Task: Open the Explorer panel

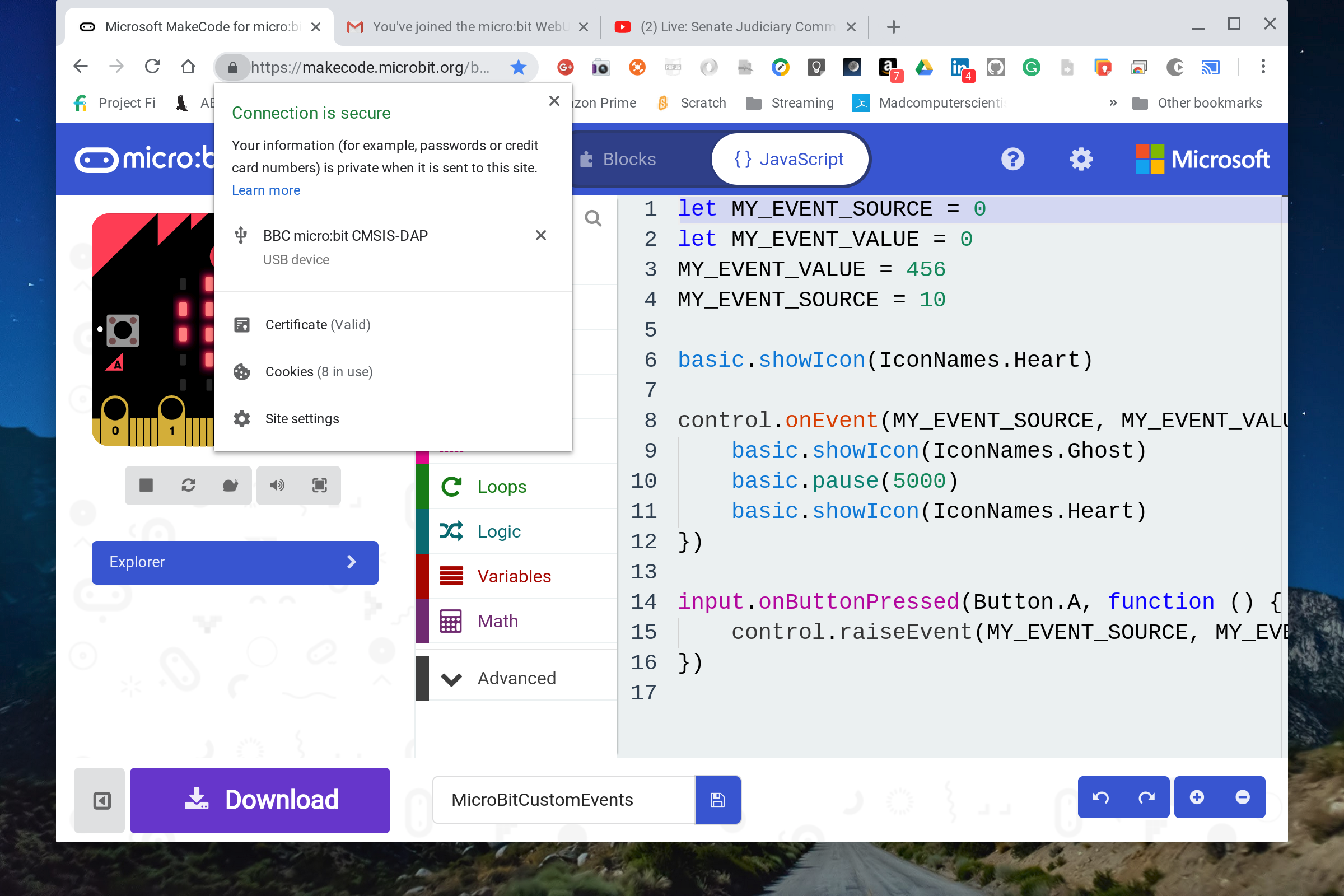Action: tap(234, 562)
